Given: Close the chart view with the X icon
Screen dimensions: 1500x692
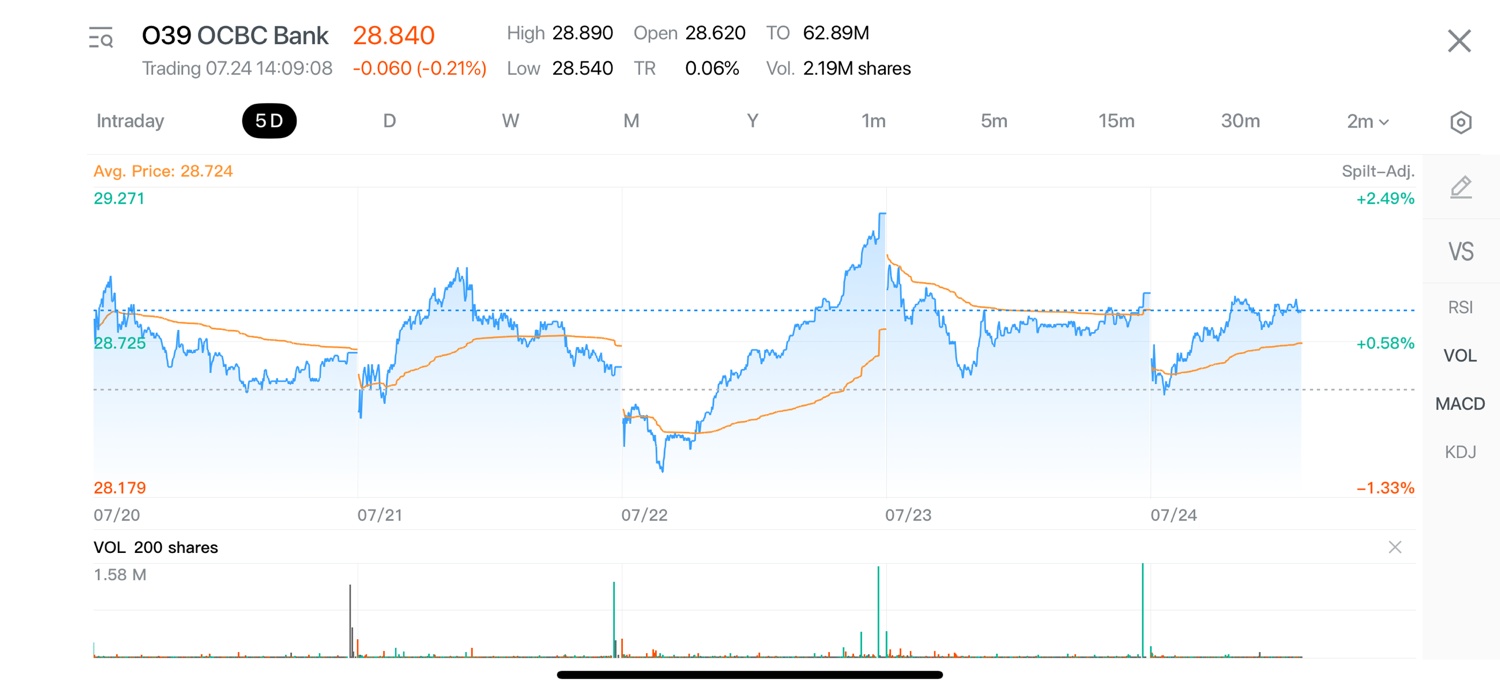Looking at the screenshot, I should tap(1460, 41).
